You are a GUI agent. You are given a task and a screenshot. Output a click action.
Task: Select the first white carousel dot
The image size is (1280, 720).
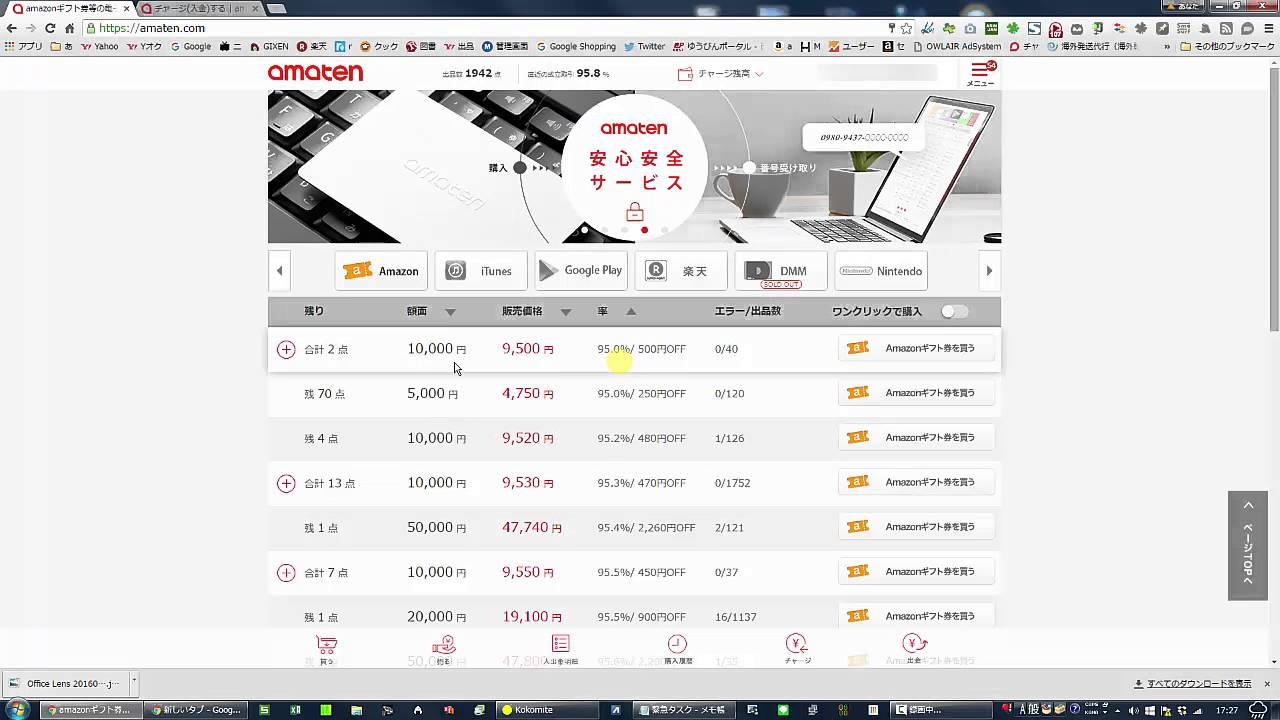click(585, 230)
